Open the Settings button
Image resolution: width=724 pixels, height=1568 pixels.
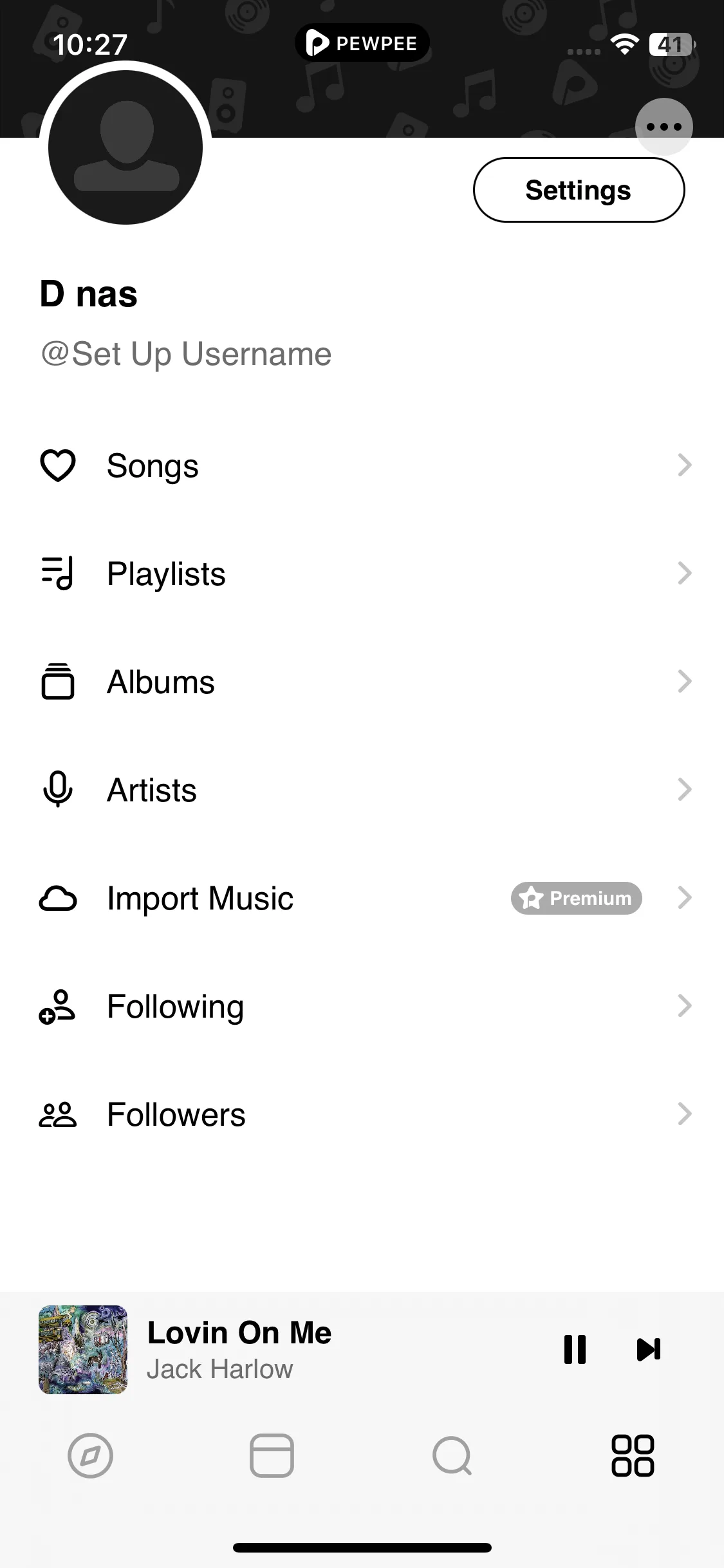[579, 190]
